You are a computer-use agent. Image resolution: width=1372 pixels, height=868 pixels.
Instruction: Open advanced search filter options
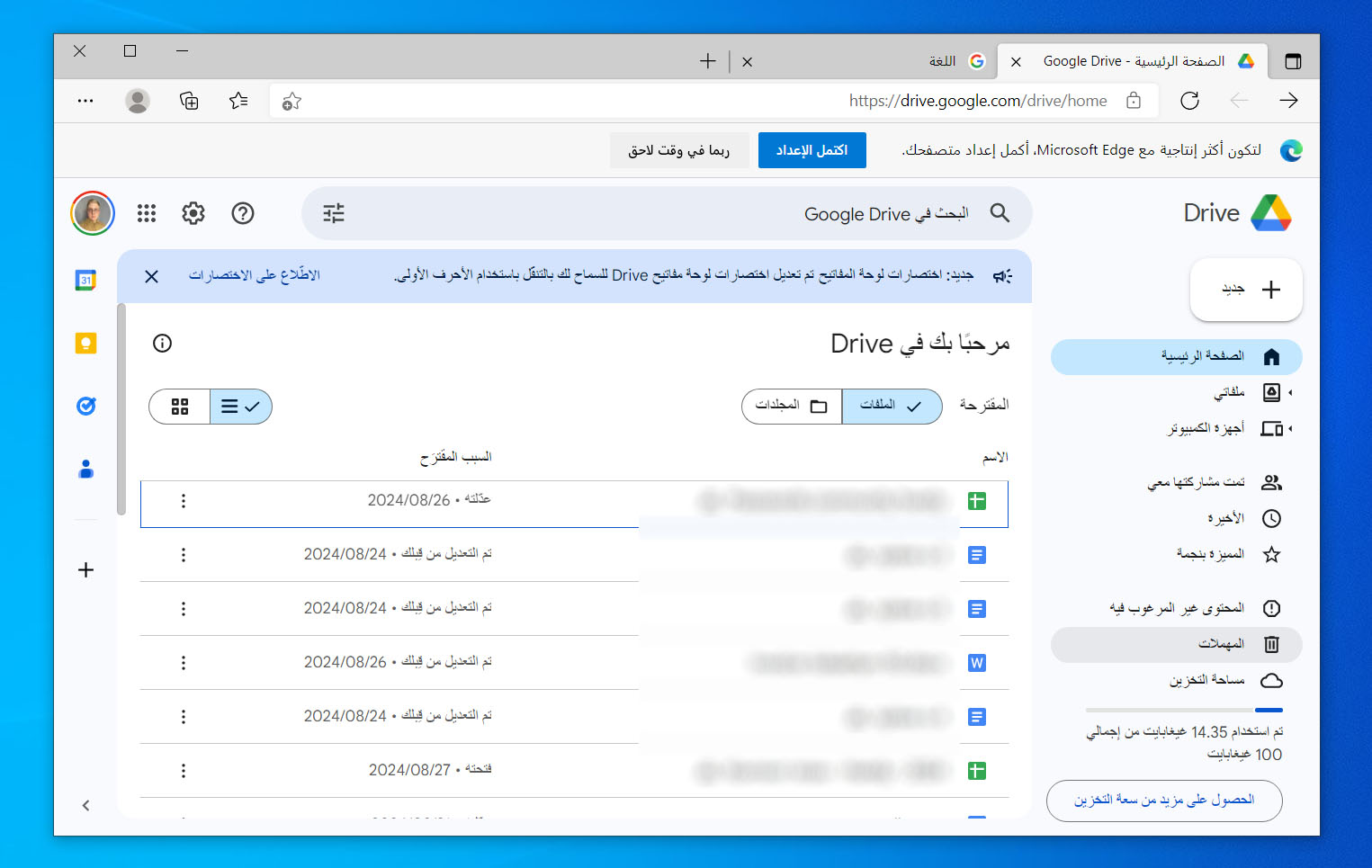(334, 213)
